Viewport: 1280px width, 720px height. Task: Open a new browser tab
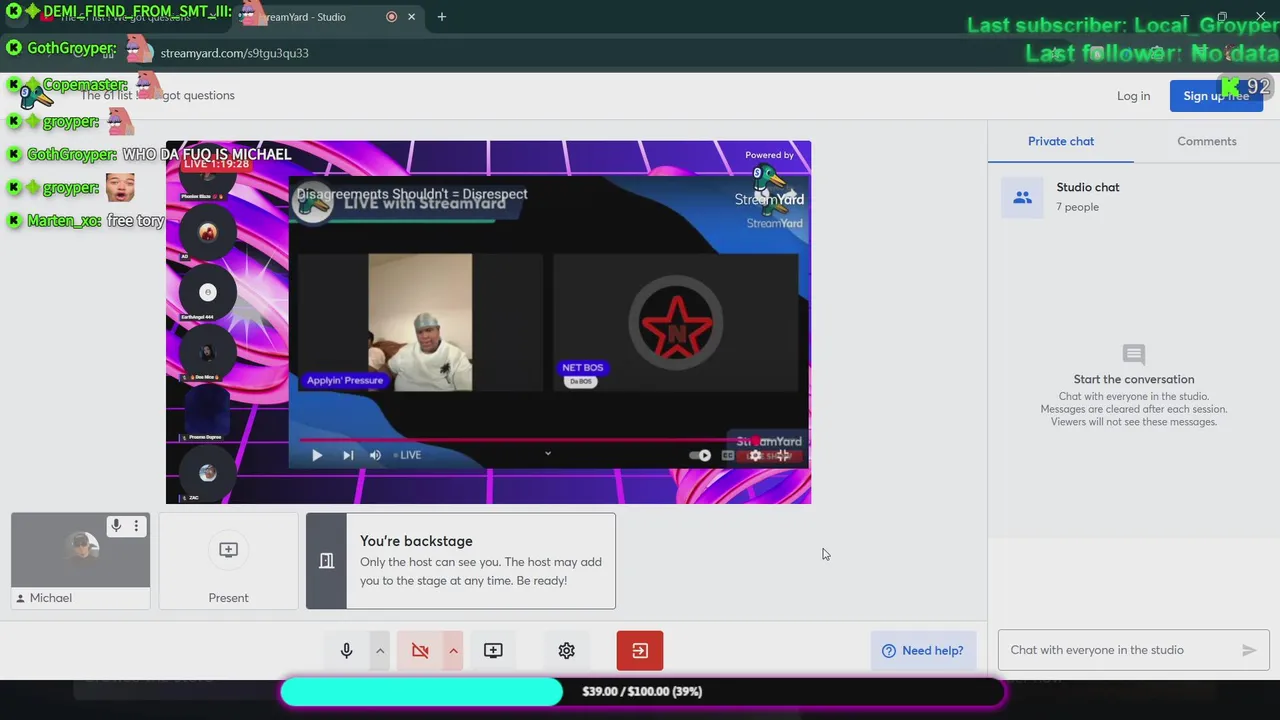(441, 17)
